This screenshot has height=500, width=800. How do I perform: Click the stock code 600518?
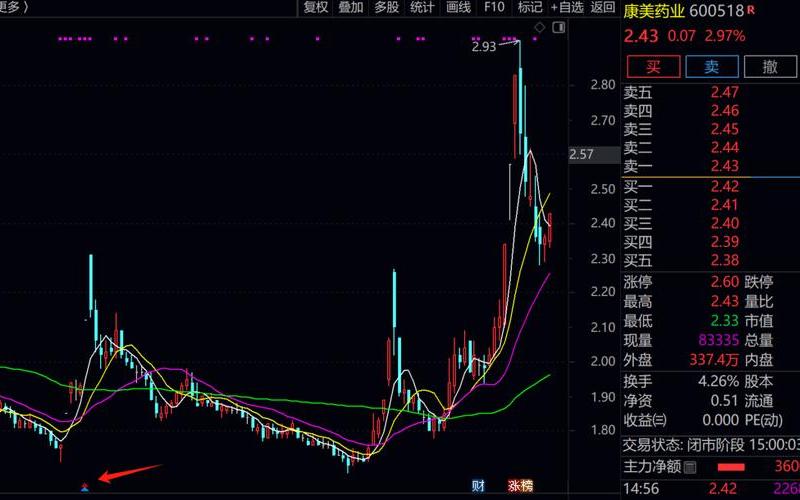pyautogui.click(x=716, y=11)
